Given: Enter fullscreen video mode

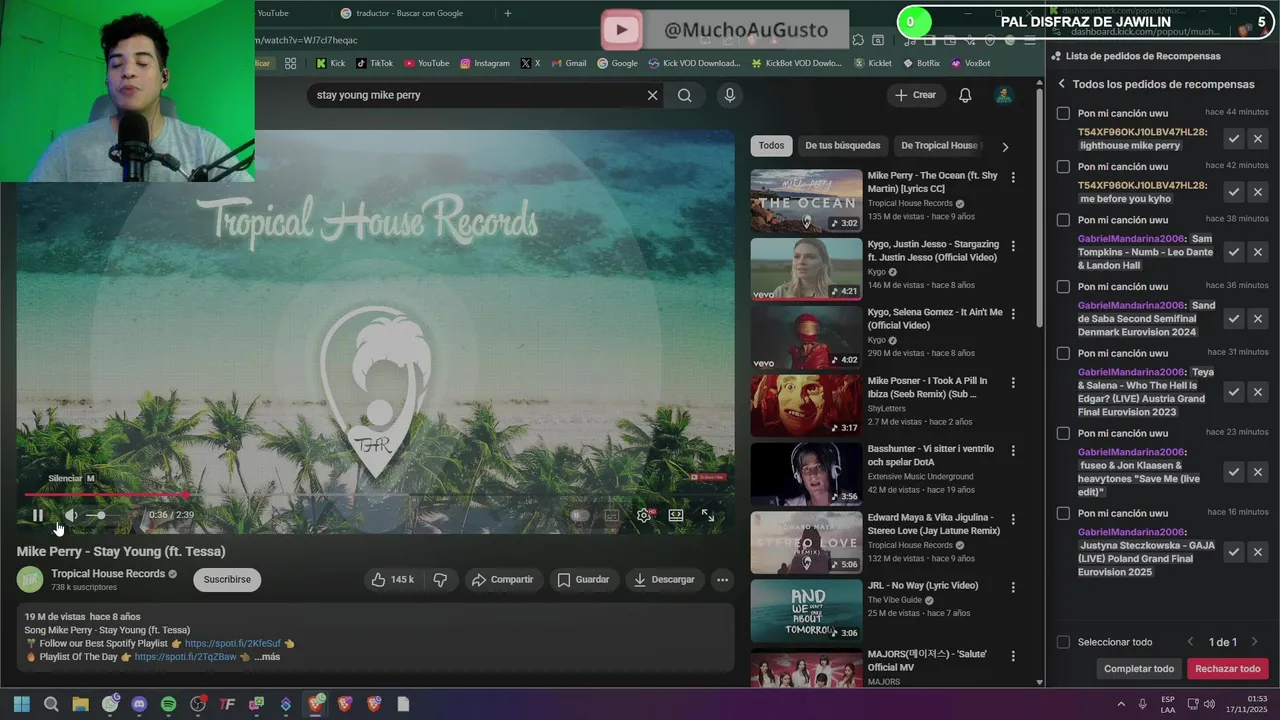Looking at the screenshot, I should click(707, 515).
